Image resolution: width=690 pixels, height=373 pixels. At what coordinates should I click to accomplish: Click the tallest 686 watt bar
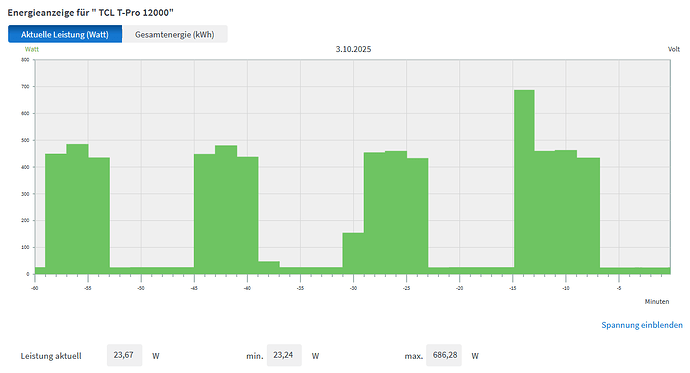pos(524,182)
